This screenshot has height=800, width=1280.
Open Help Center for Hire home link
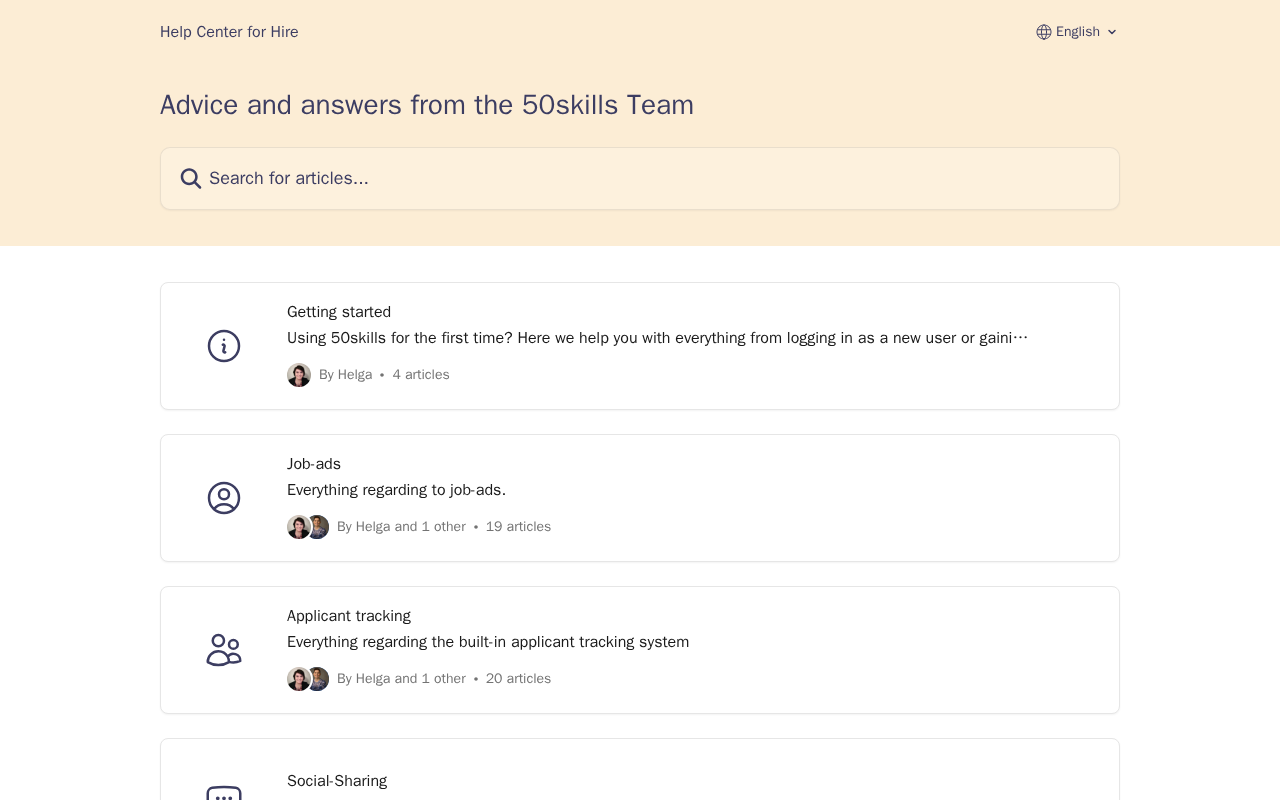point(229,32)
